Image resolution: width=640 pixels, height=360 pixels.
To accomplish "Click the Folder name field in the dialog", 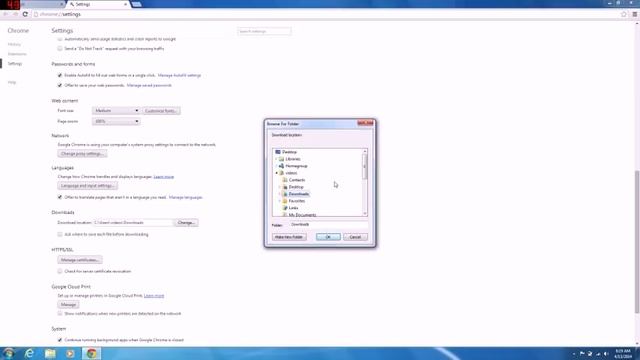I will (329, 224).
